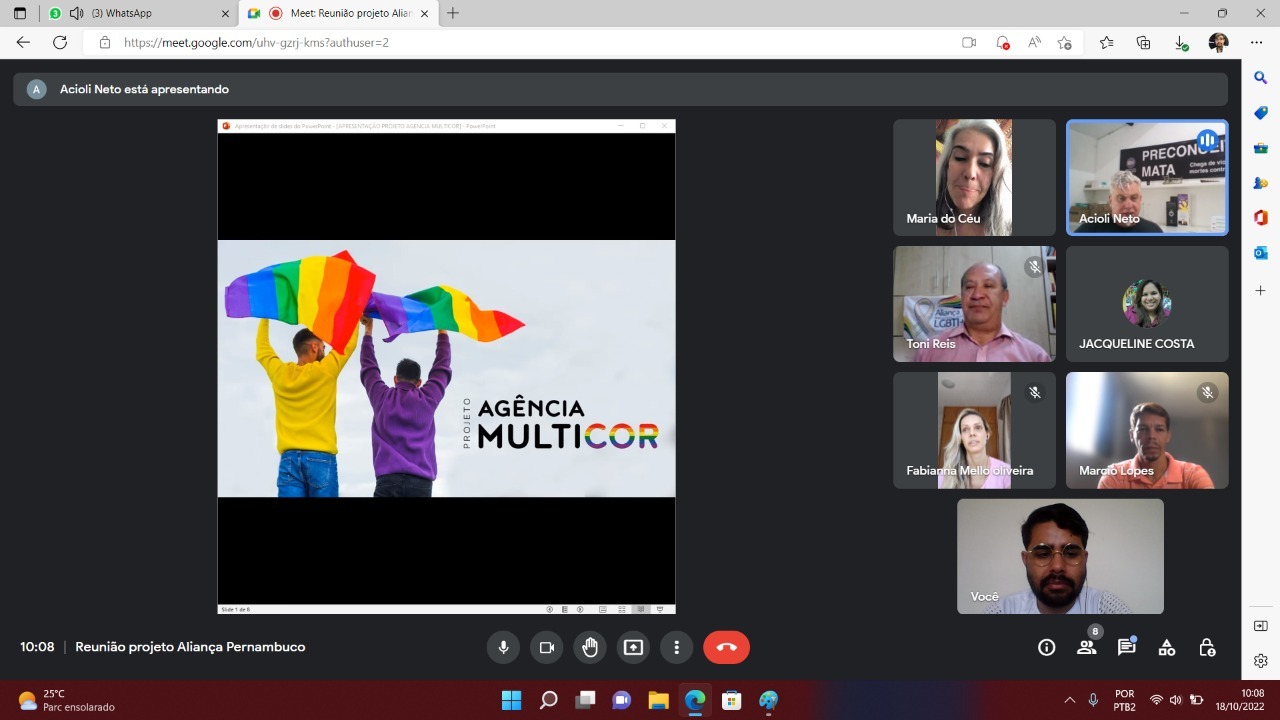Open Edge sidebar settings gear

tap(1261, 661)
